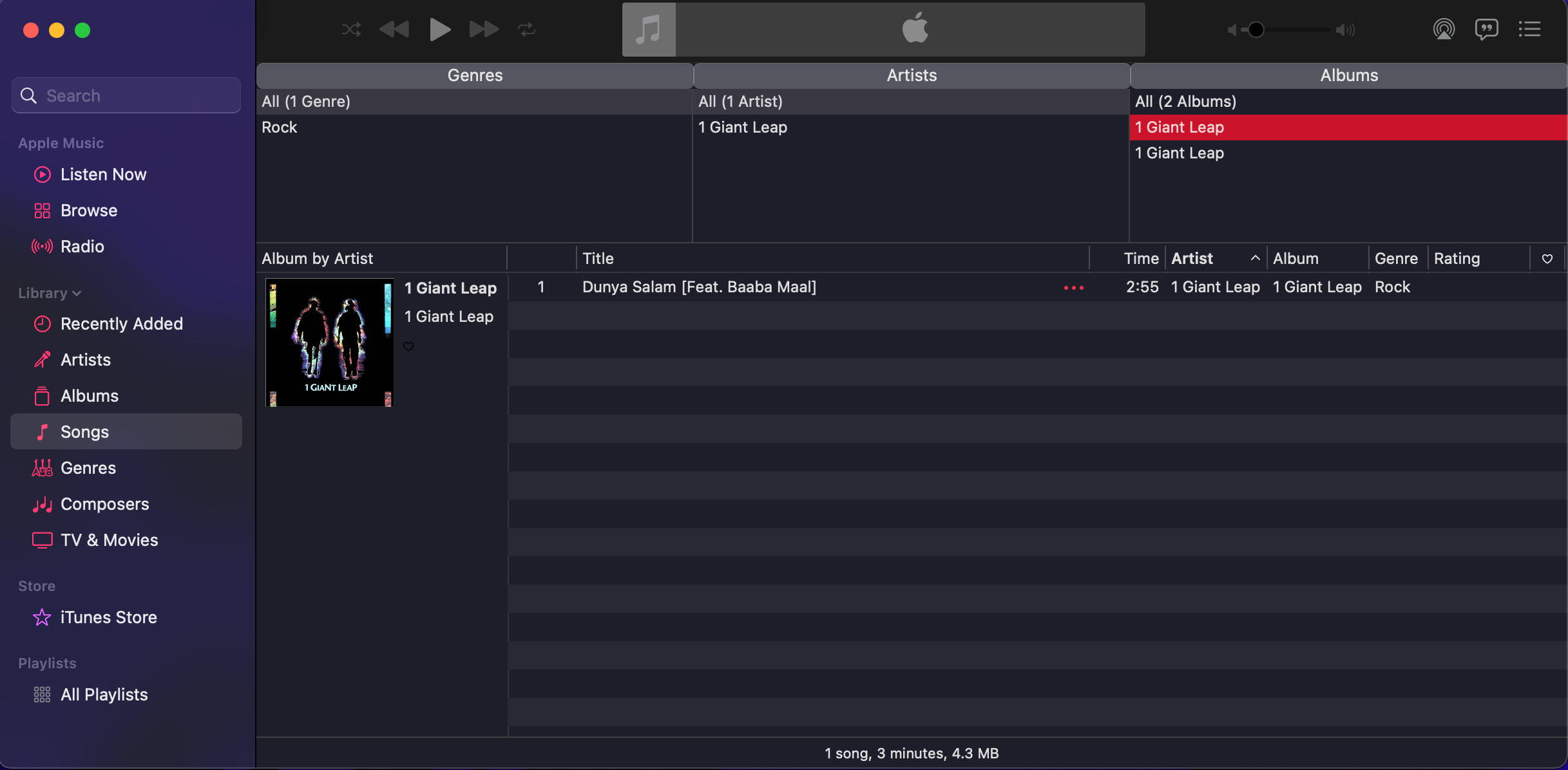Toggle shuffle playback mode

[x=351, y=30]
